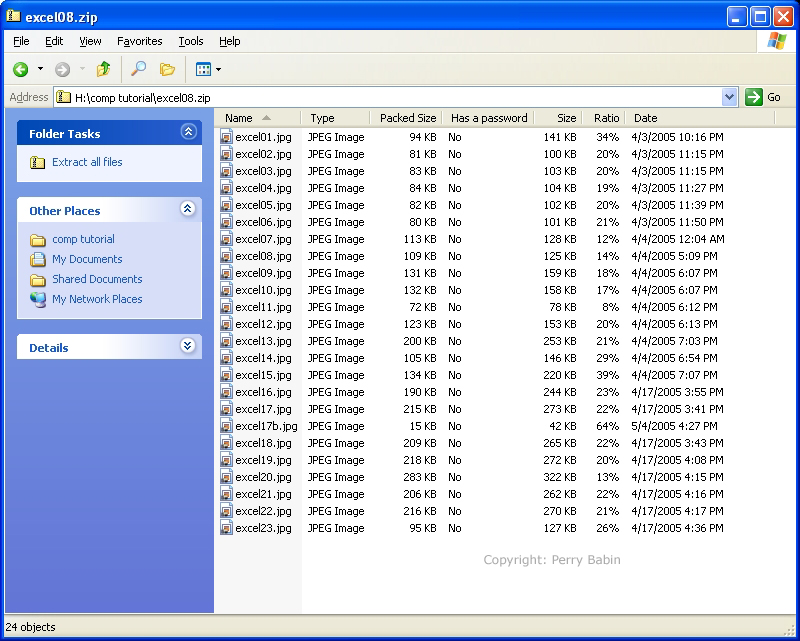This screenshot has height=641, width=800.
Task: Select the excel01.jpg file icon
Action: 226,137
